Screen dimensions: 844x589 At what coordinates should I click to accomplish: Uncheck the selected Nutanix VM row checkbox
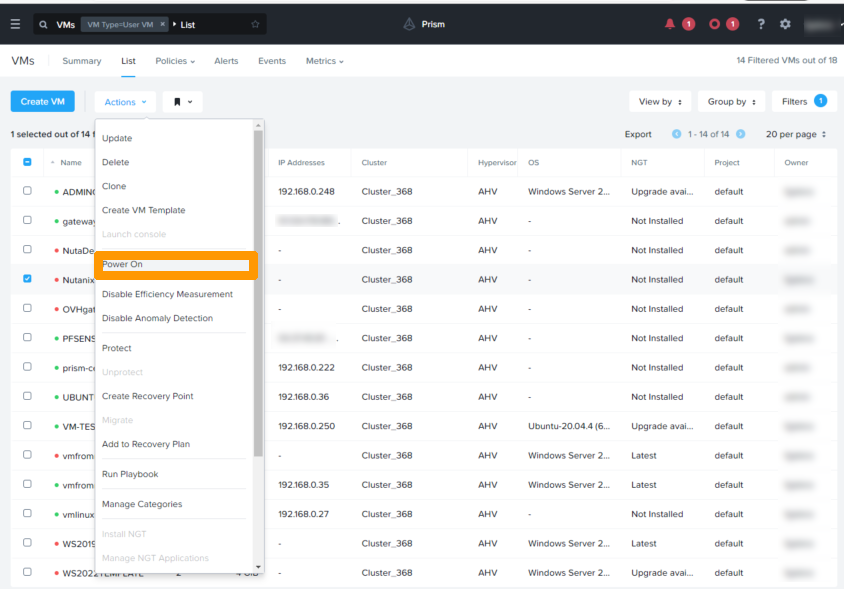[x=27, y=279]
